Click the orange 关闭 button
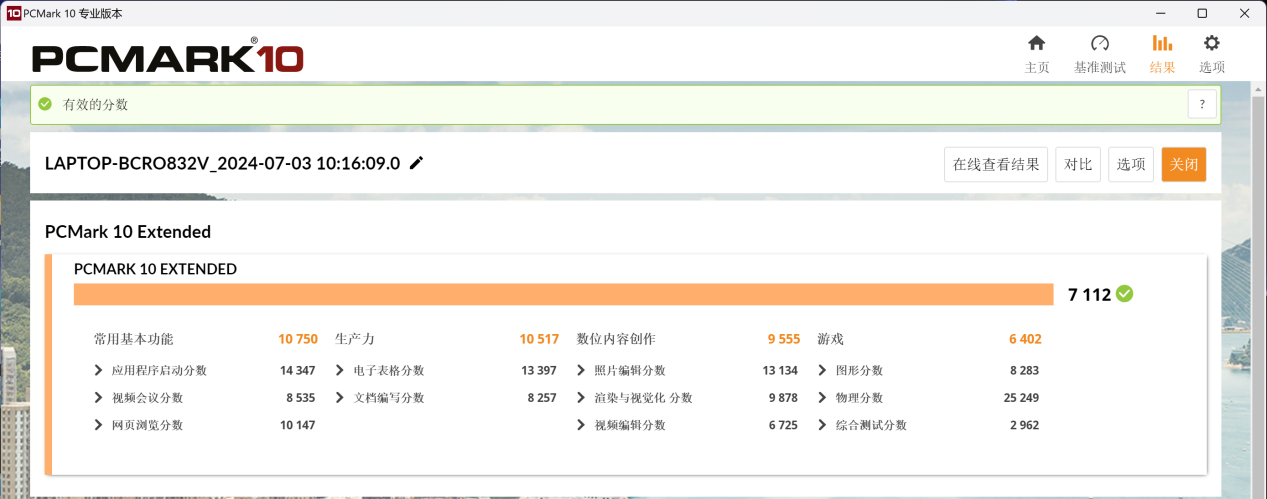This screenshot has height=499, width=1267. (1183, 164)
